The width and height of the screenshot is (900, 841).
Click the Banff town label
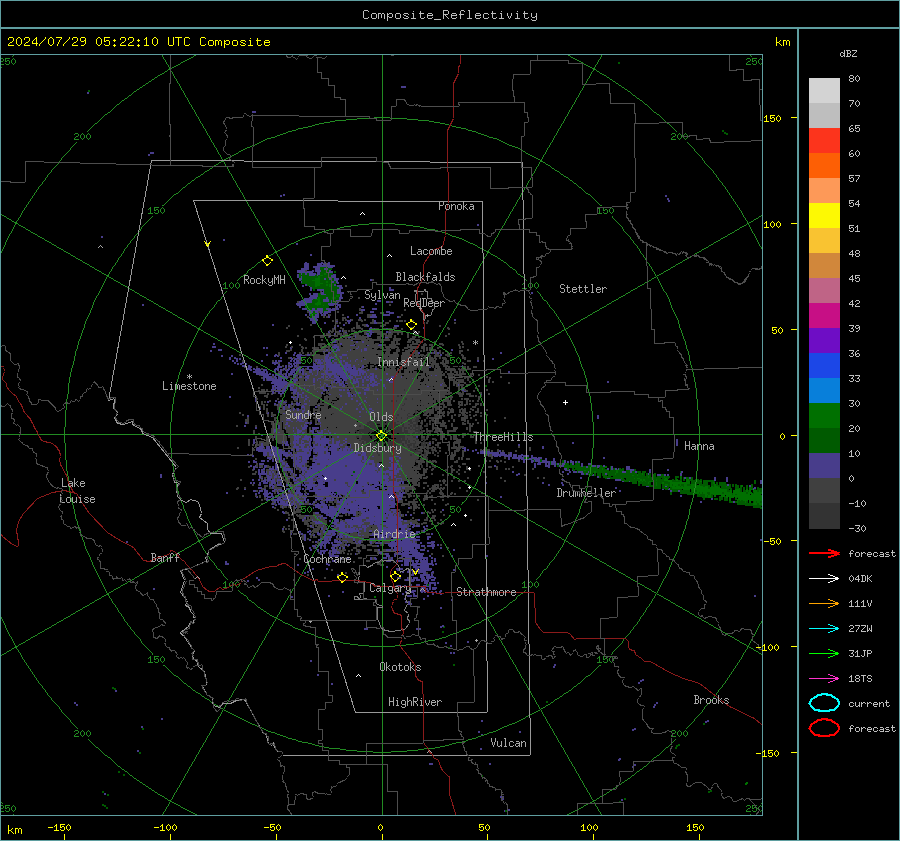coord(165,557)
